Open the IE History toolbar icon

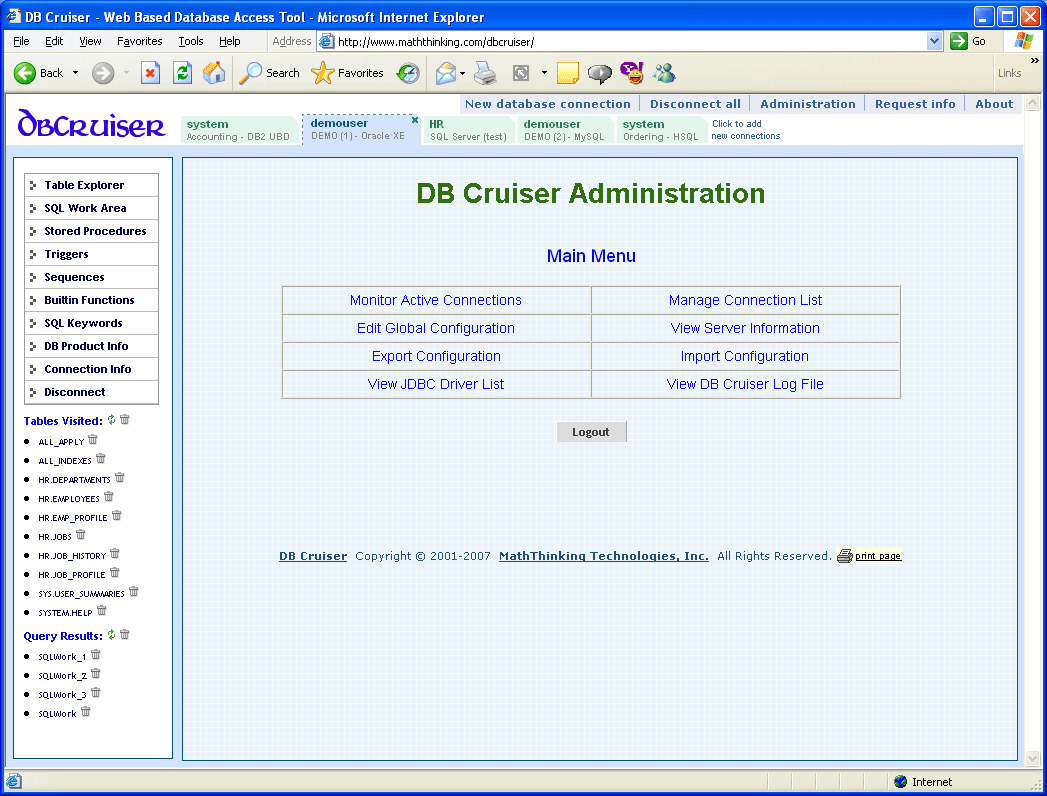(x=408, y=73)
